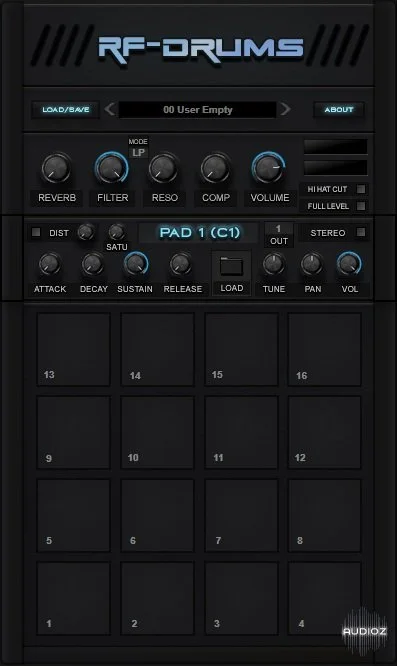Open the pad output number selector

point(279,229)
